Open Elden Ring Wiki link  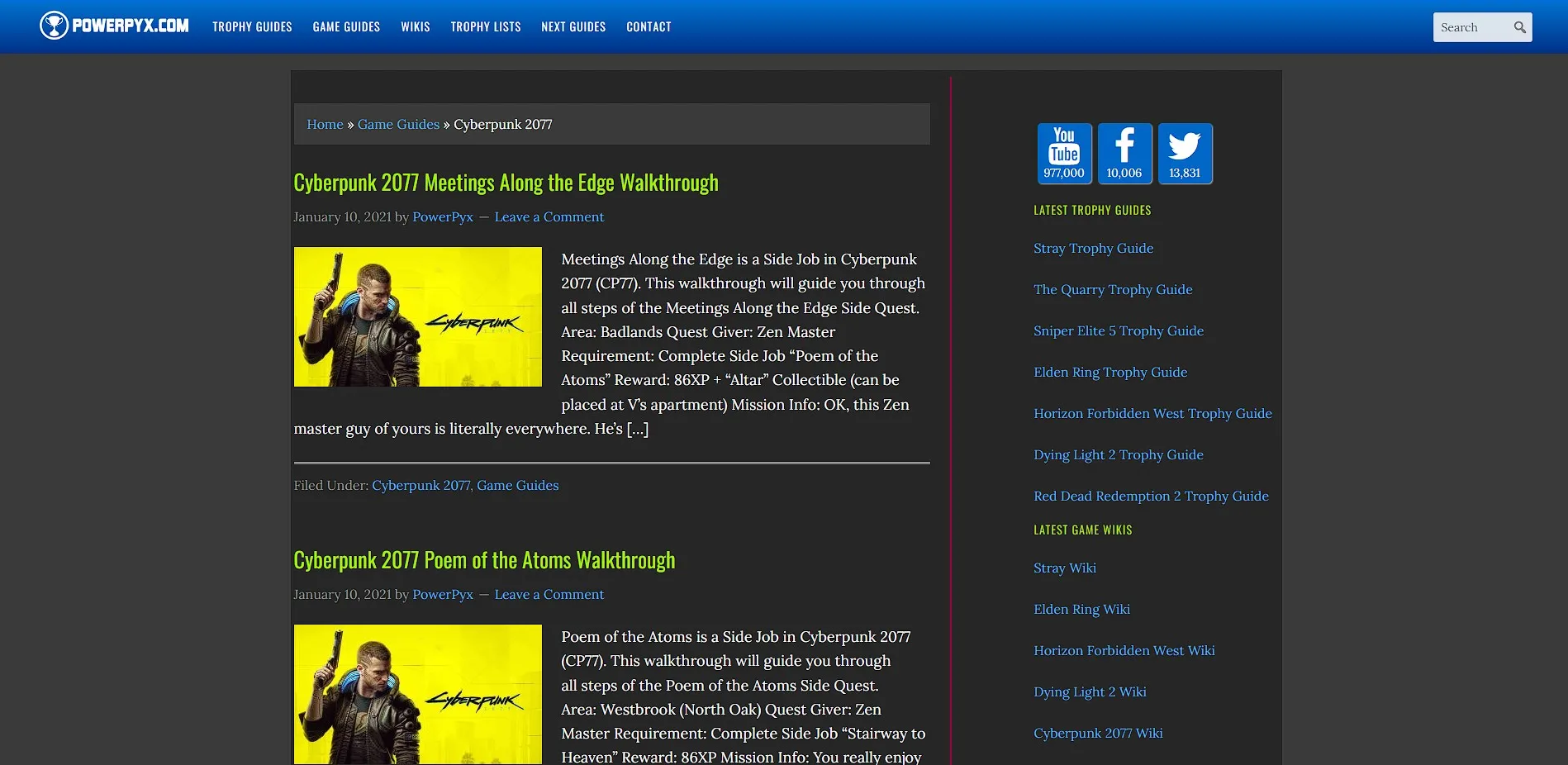coord(1081,609)
